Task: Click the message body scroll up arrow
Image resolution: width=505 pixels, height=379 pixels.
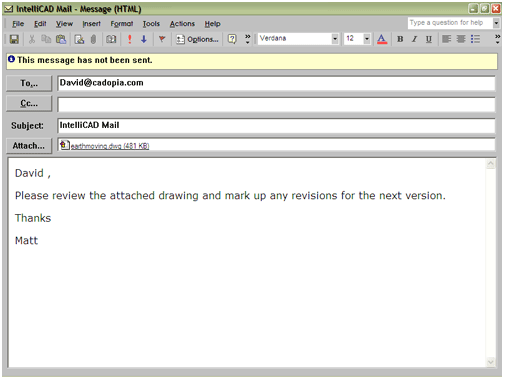Action: (491, 164)
